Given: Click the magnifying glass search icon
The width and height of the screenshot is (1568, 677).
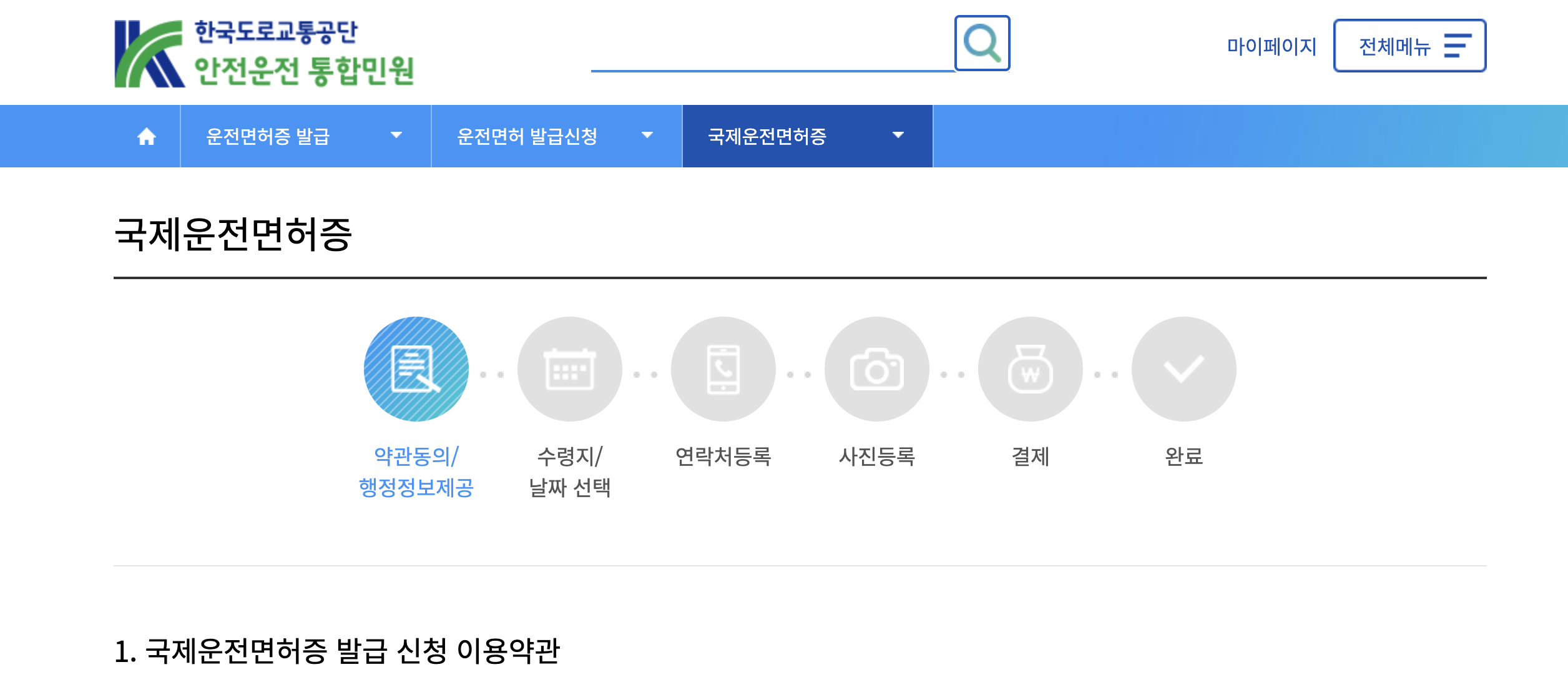Looking at the screenshot, I should (x=982, y=43).
